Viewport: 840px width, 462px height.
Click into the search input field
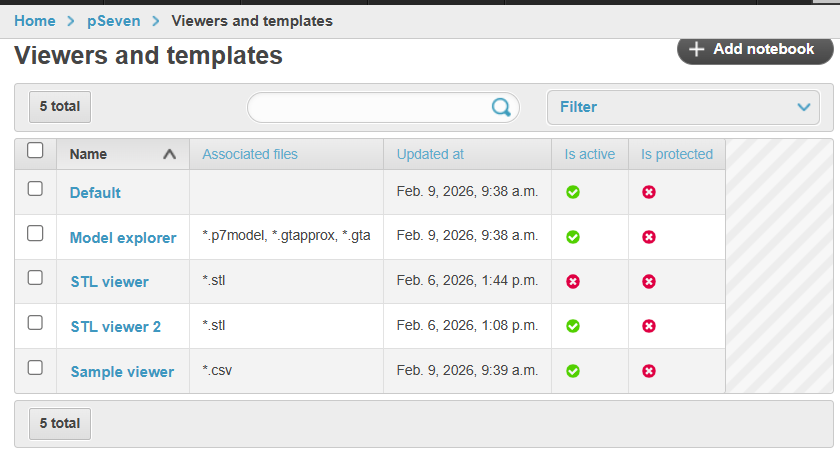(370, 108)
